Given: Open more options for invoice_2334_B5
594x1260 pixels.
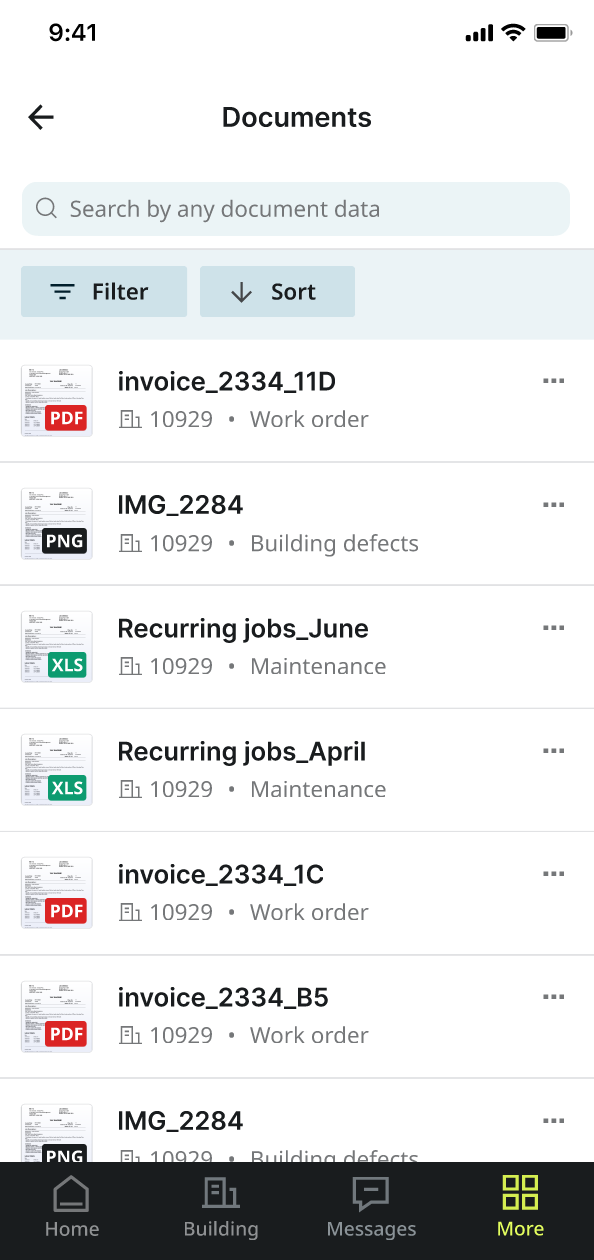Looking at the screenshot, I should point(553,996).
